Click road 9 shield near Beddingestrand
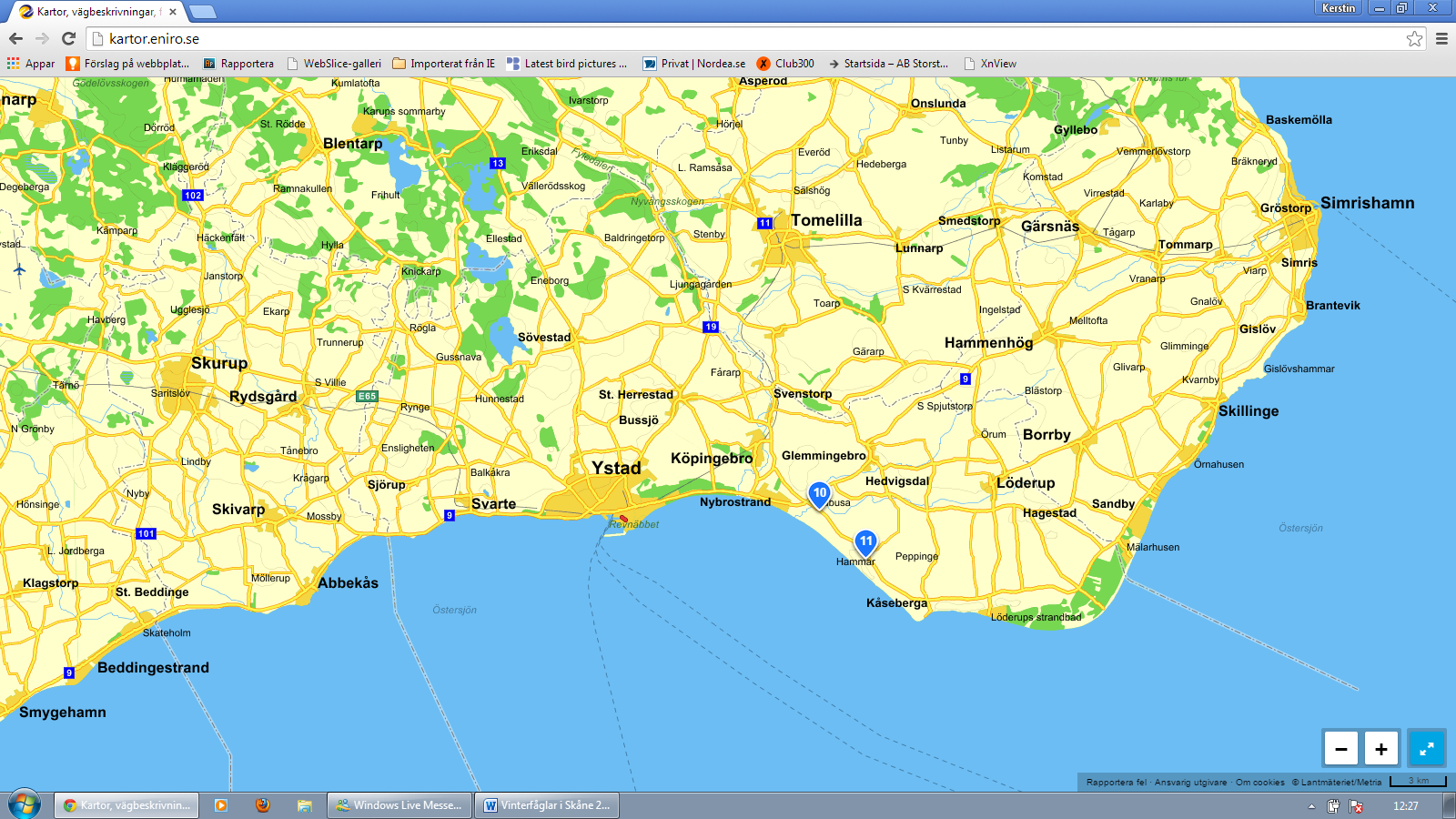Viewport: 1456px width, 819px height. coord(69,672)
